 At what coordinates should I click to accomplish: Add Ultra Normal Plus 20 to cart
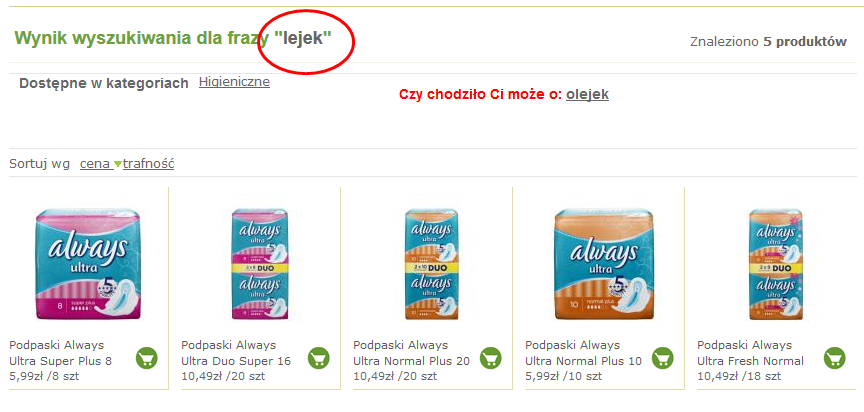click(490, 358)
